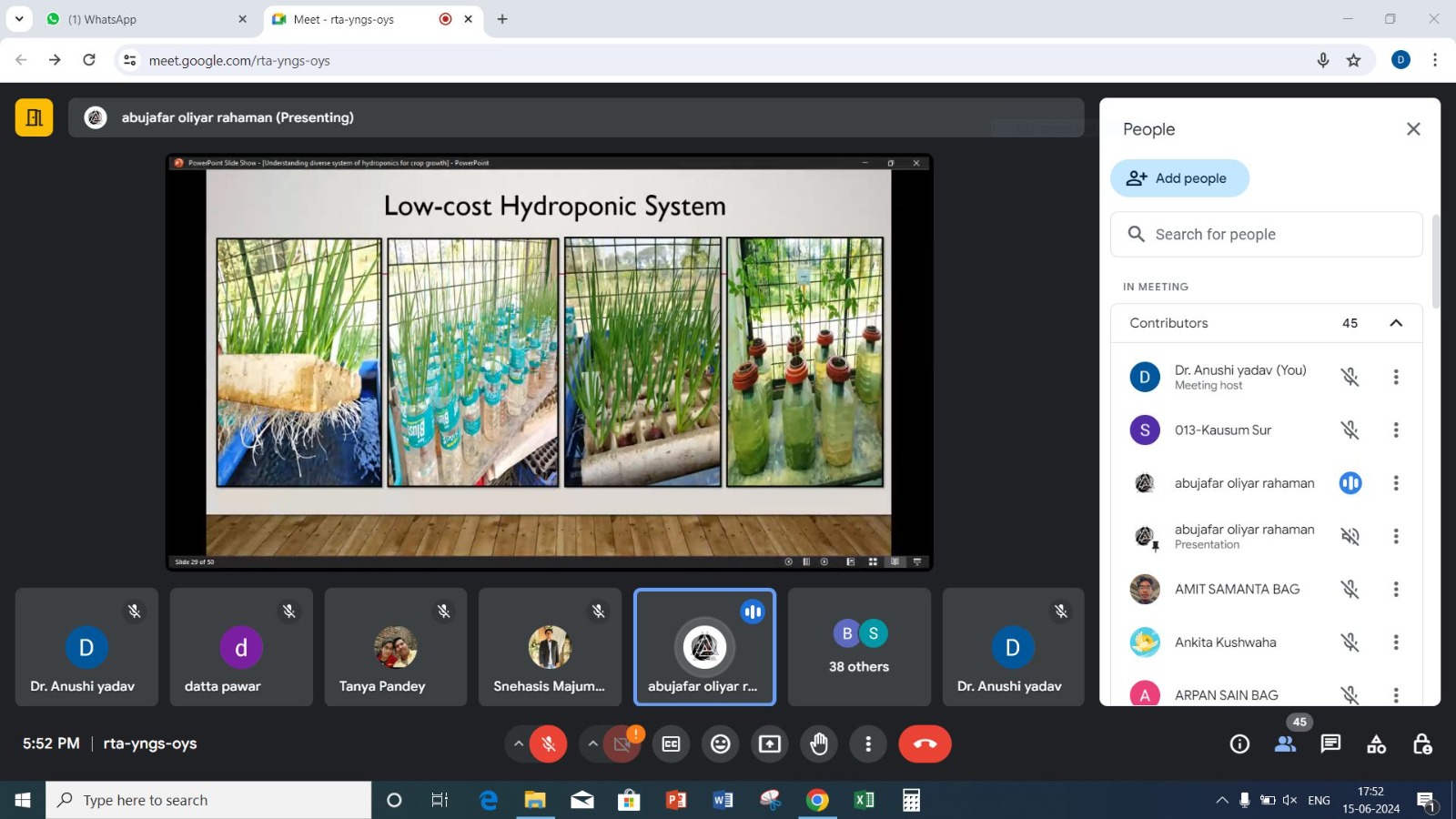Open the emoji reactions button

click(721, 744)
